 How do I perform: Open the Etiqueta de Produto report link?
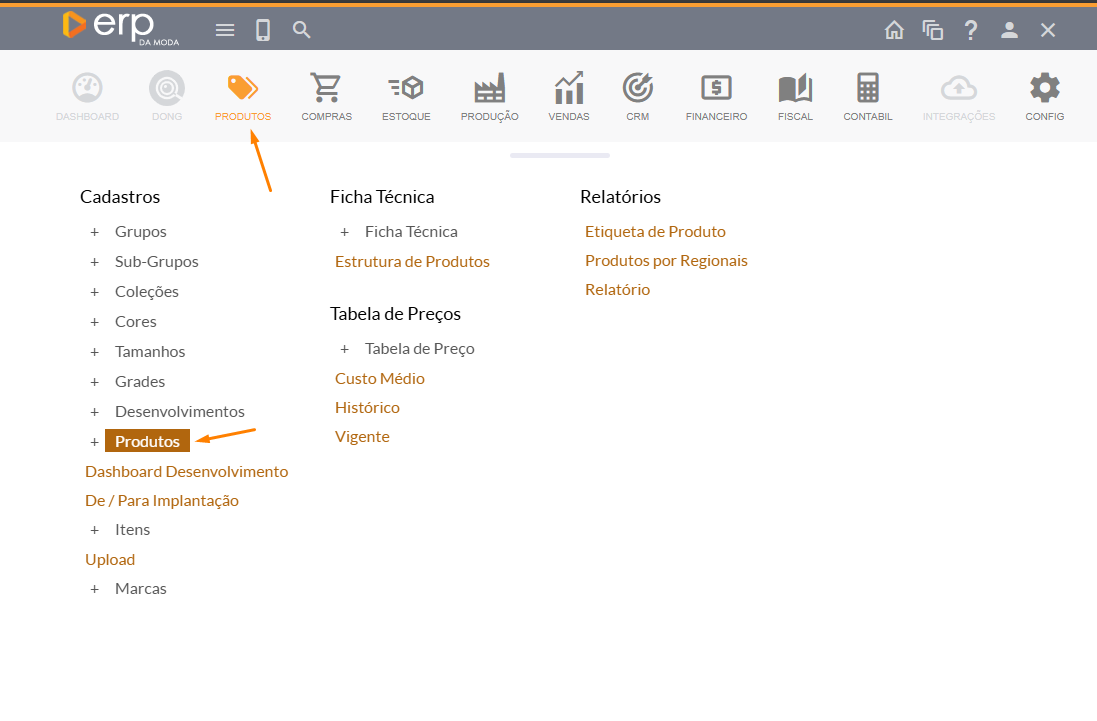click(655, 232)
